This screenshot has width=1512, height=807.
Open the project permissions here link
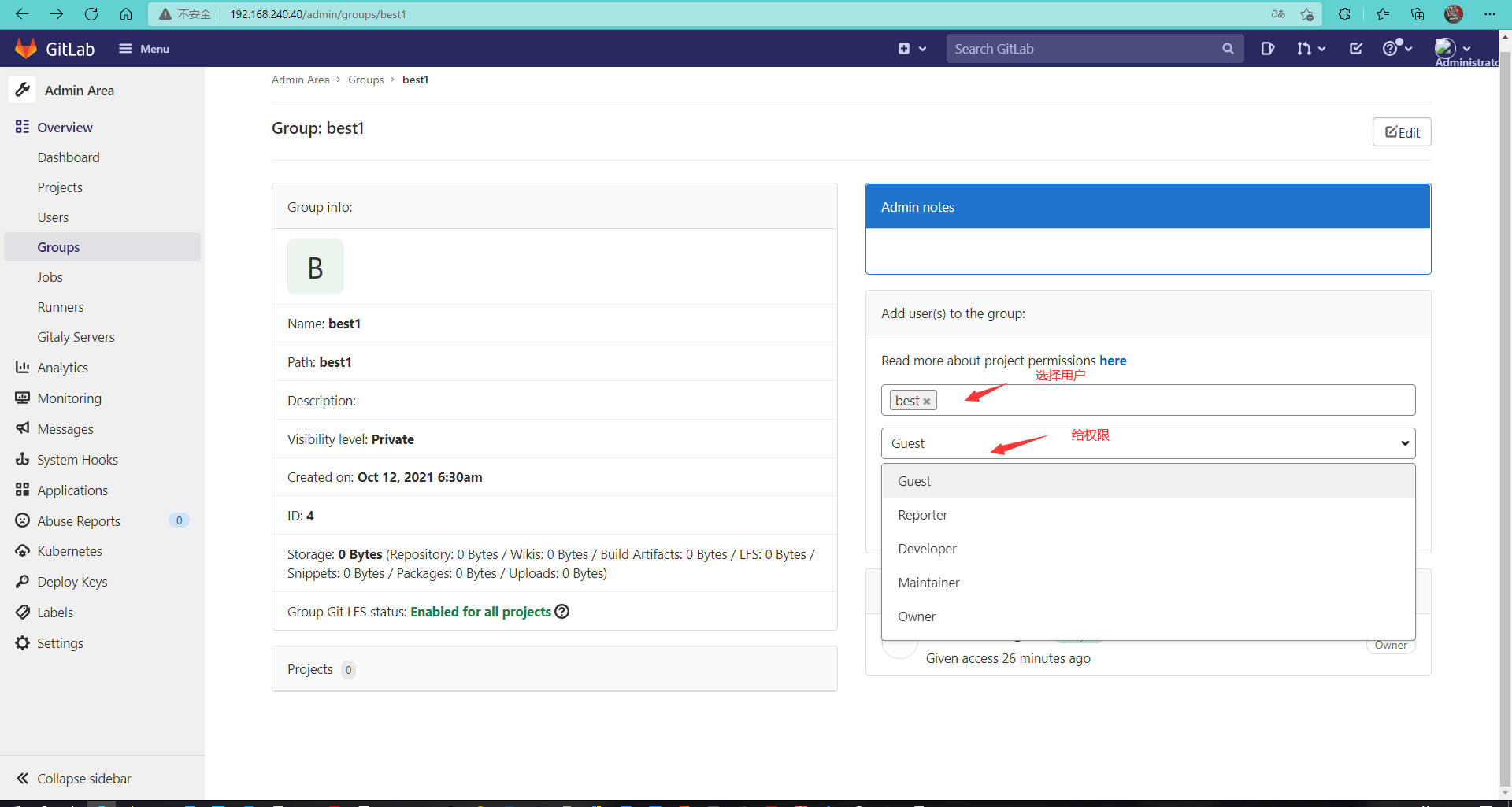click(1113, 361)
